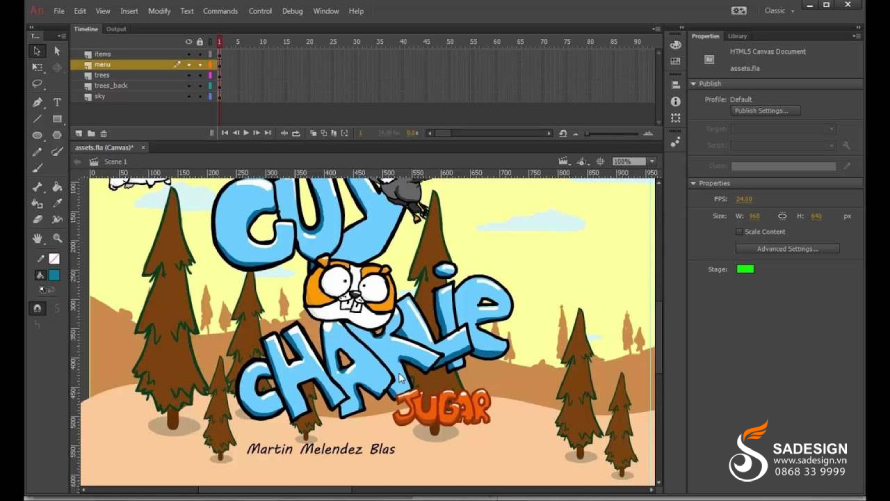Play the timeline animation
This screenshot has width=890, height=501.
tap(246, 133)
